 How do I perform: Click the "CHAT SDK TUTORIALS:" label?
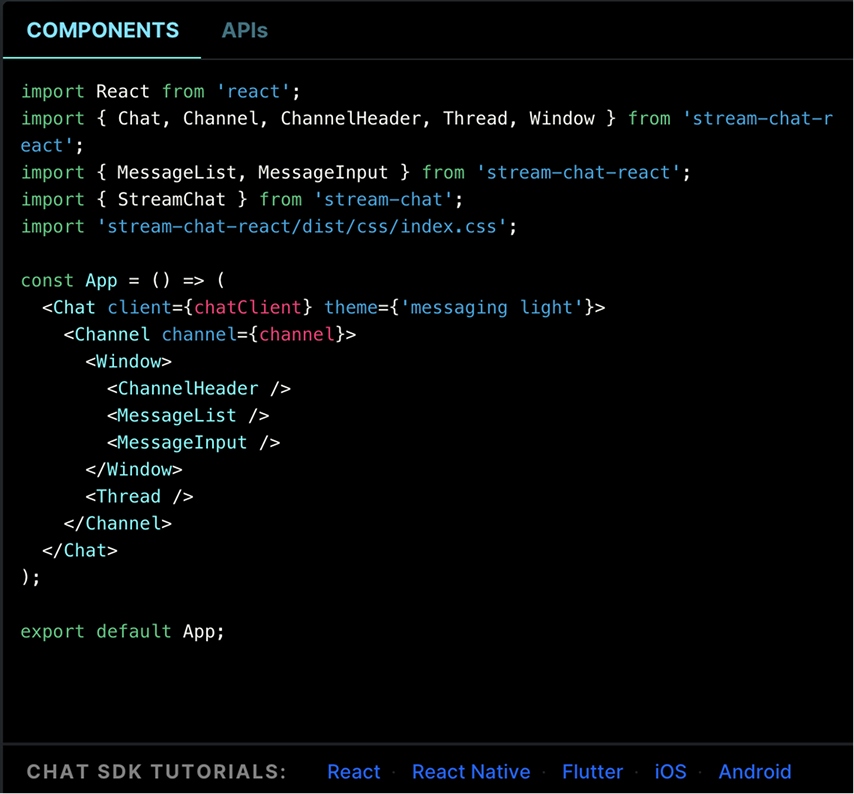tap(156, 772)
